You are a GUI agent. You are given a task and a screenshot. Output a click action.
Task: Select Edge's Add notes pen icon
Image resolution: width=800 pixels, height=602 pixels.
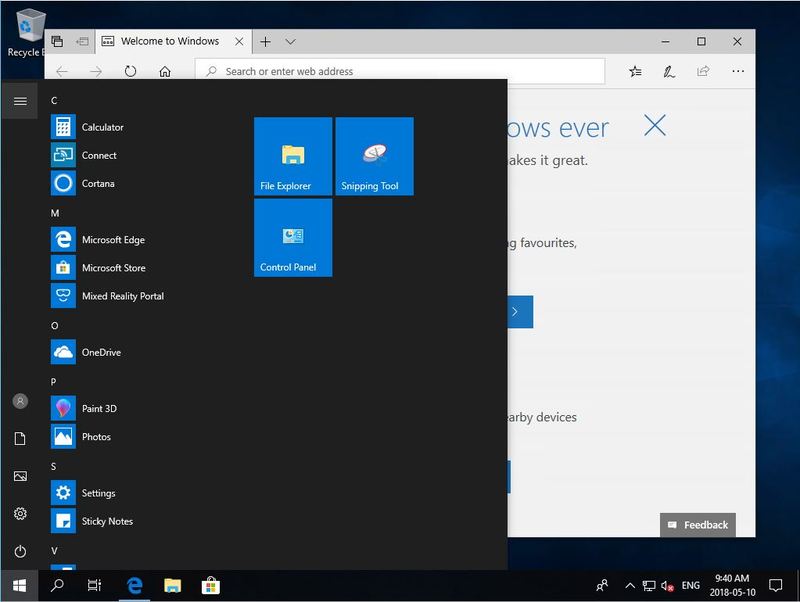[669, 71]
